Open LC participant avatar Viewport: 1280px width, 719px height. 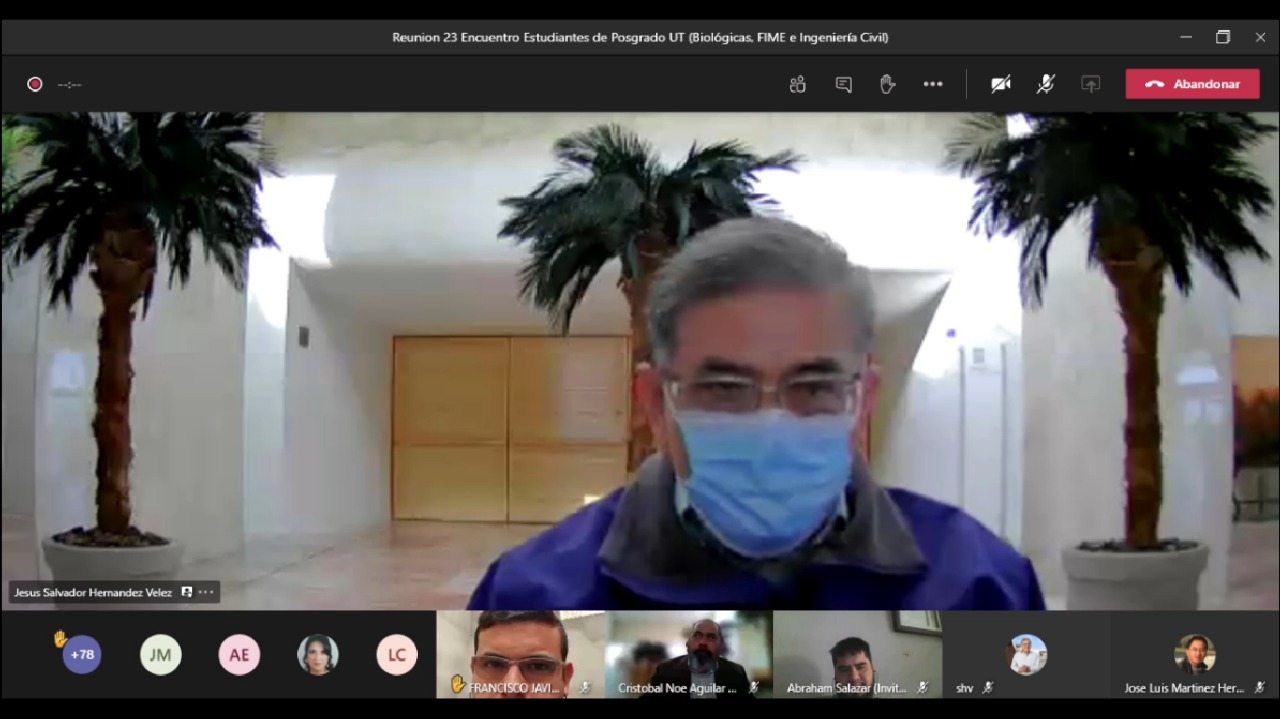click(397, 655)
